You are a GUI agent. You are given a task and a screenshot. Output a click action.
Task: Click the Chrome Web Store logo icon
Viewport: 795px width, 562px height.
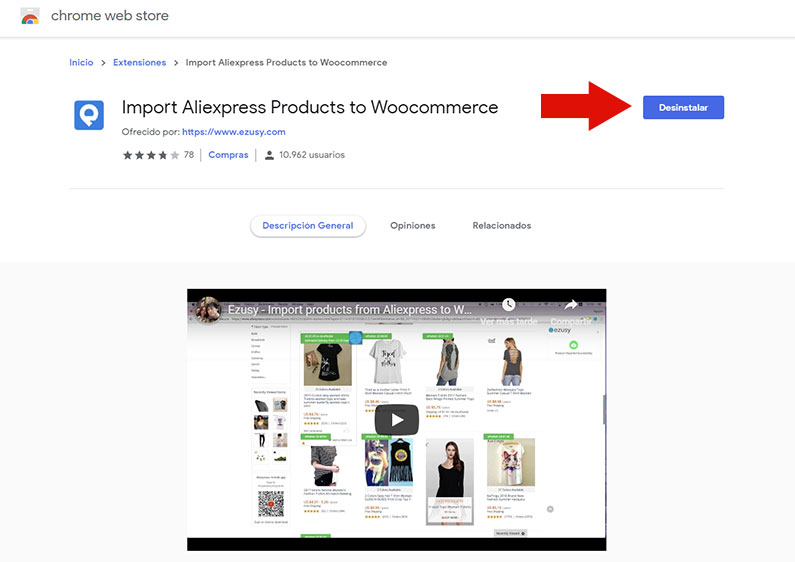[x=30, y=16]
